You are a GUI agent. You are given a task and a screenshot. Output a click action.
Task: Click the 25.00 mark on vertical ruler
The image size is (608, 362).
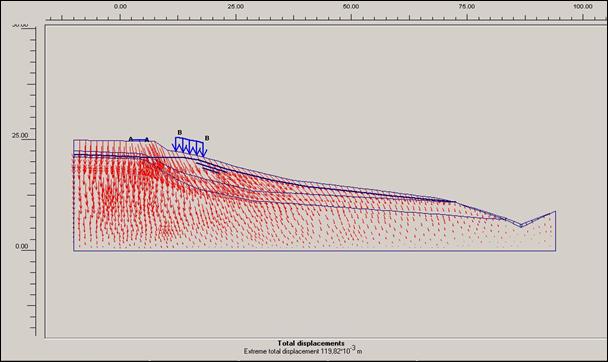pos(20,136)
